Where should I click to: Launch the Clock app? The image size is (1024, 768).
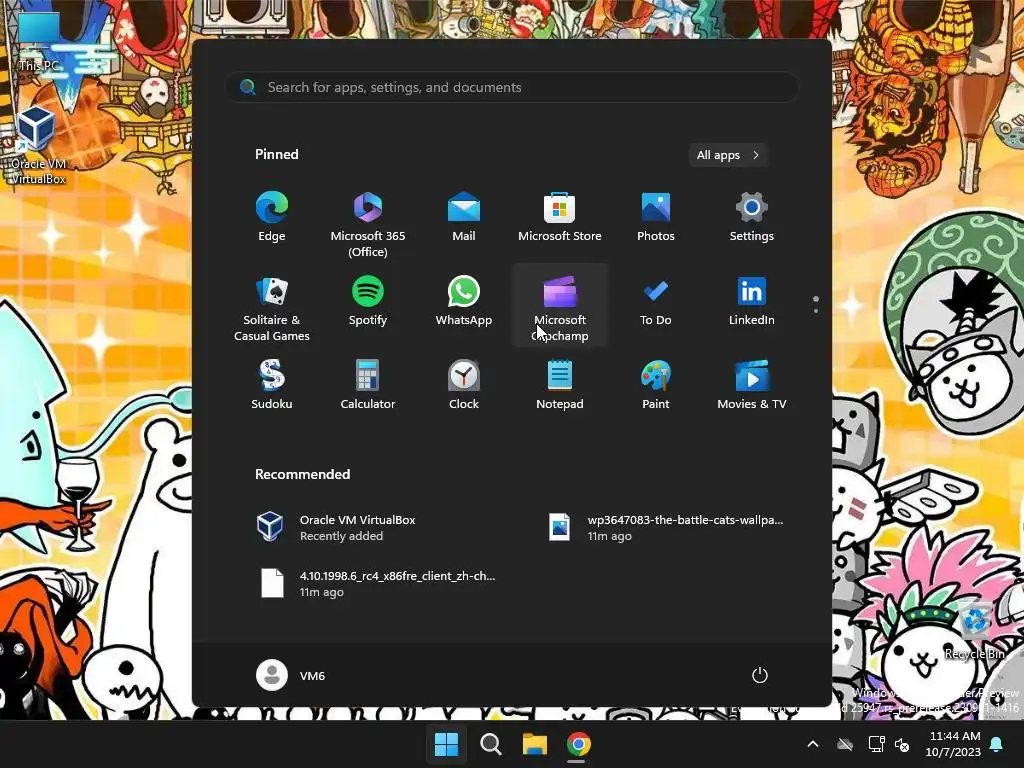click(464, 385)
